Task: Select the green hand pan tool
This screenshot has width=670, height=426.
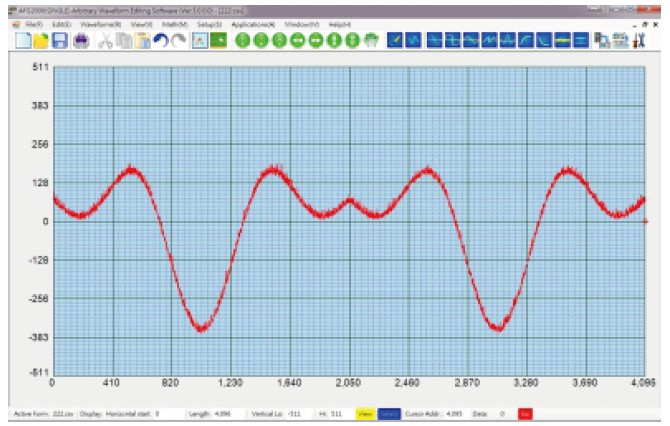Action: [x=371, y=41]
